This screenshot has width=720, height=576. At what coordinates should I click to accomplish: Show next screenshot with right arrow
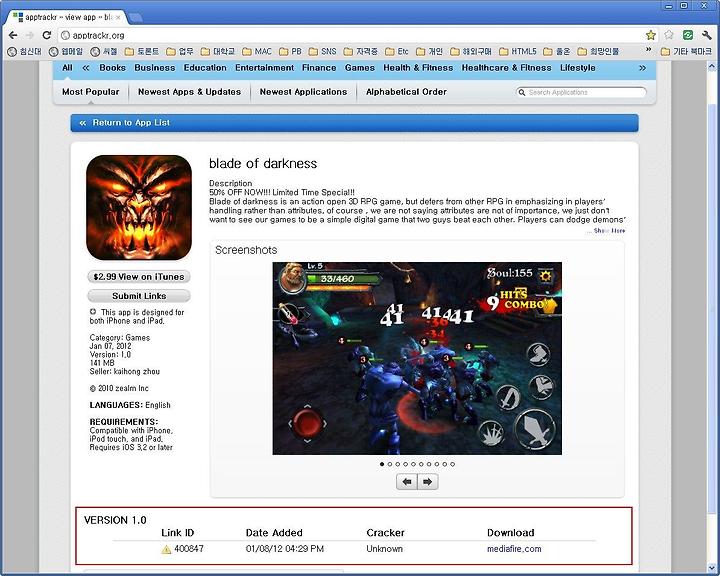coord(428,482)
